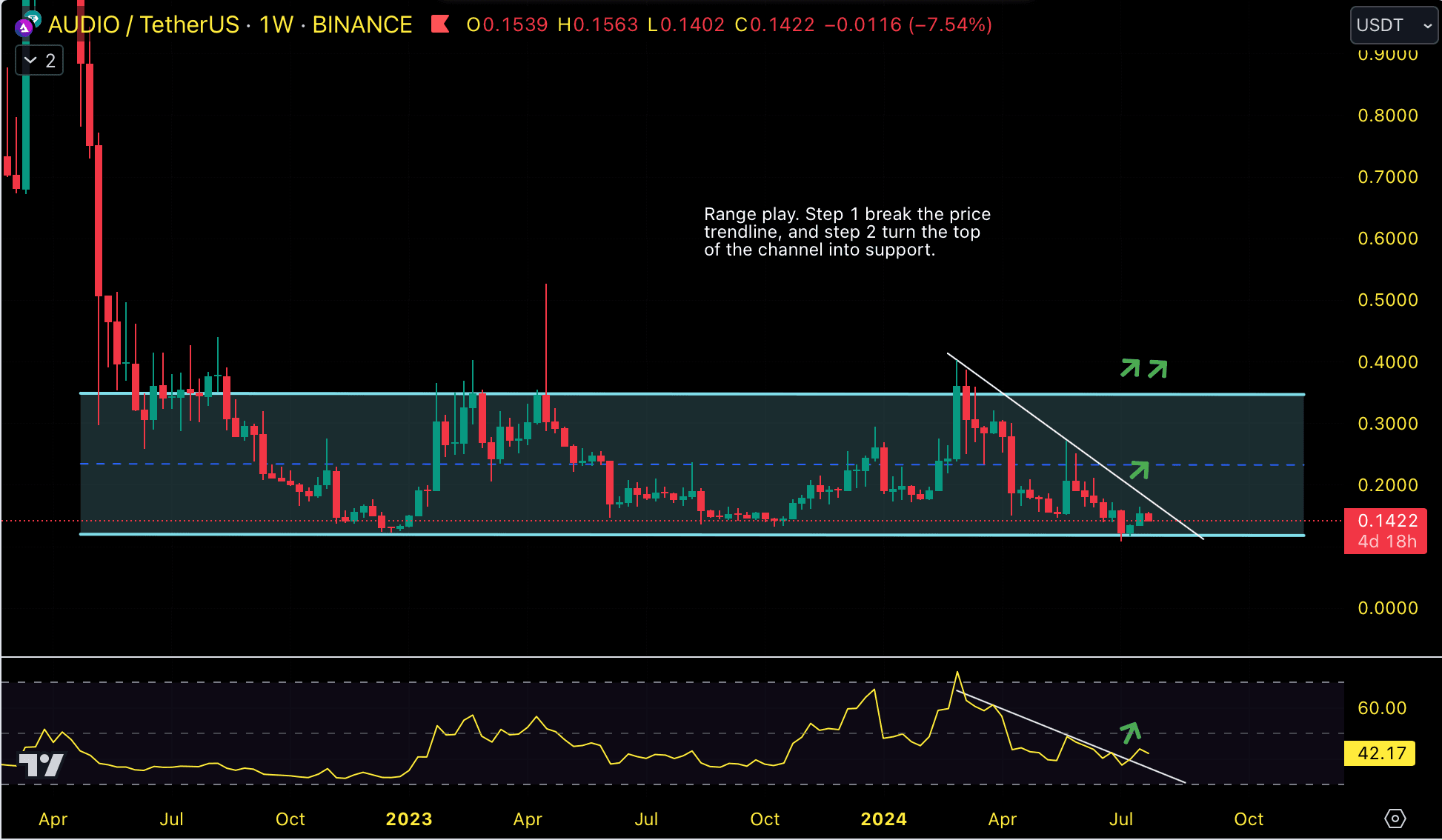This screenshot has height=840, width=1442.
Task: Click the low value L0.1402 in header
Action: click(686, 24)
